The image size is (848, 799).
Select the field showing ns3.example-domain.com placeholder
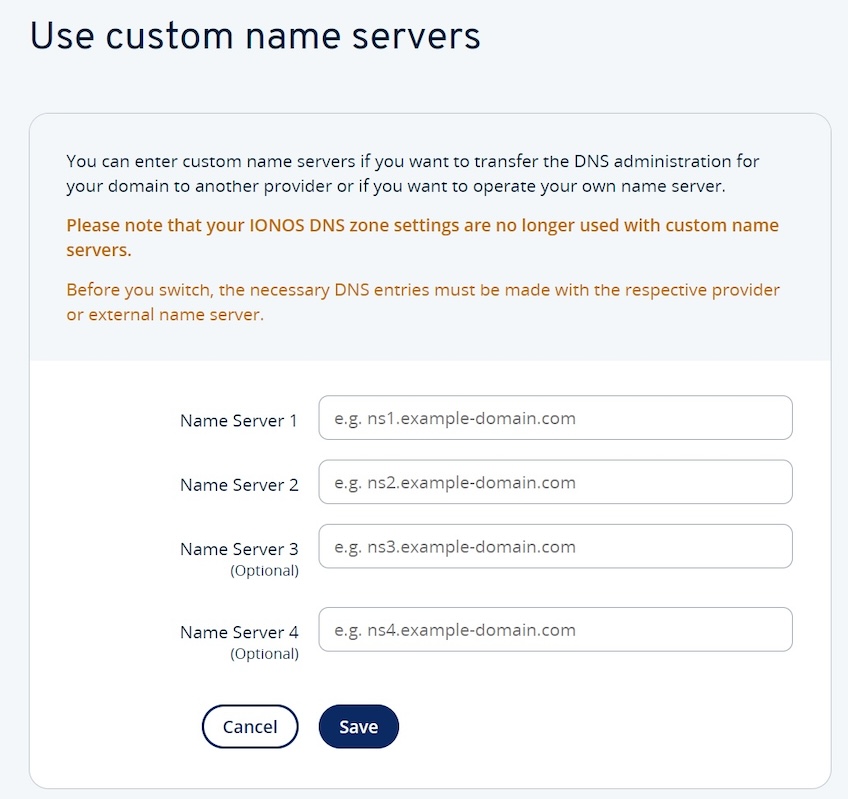(555, 546)
